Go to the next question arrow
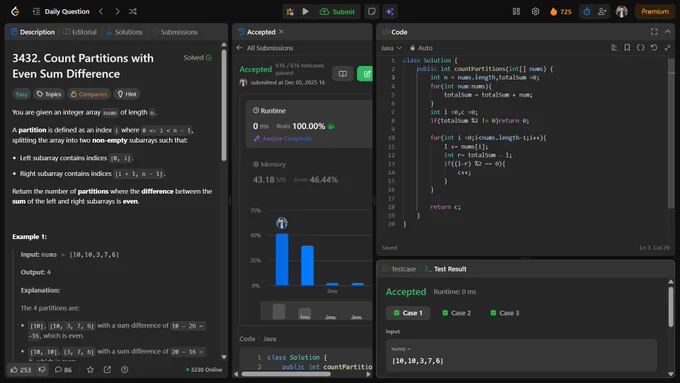This screenshot has width=680, height=383. [117, 12]
